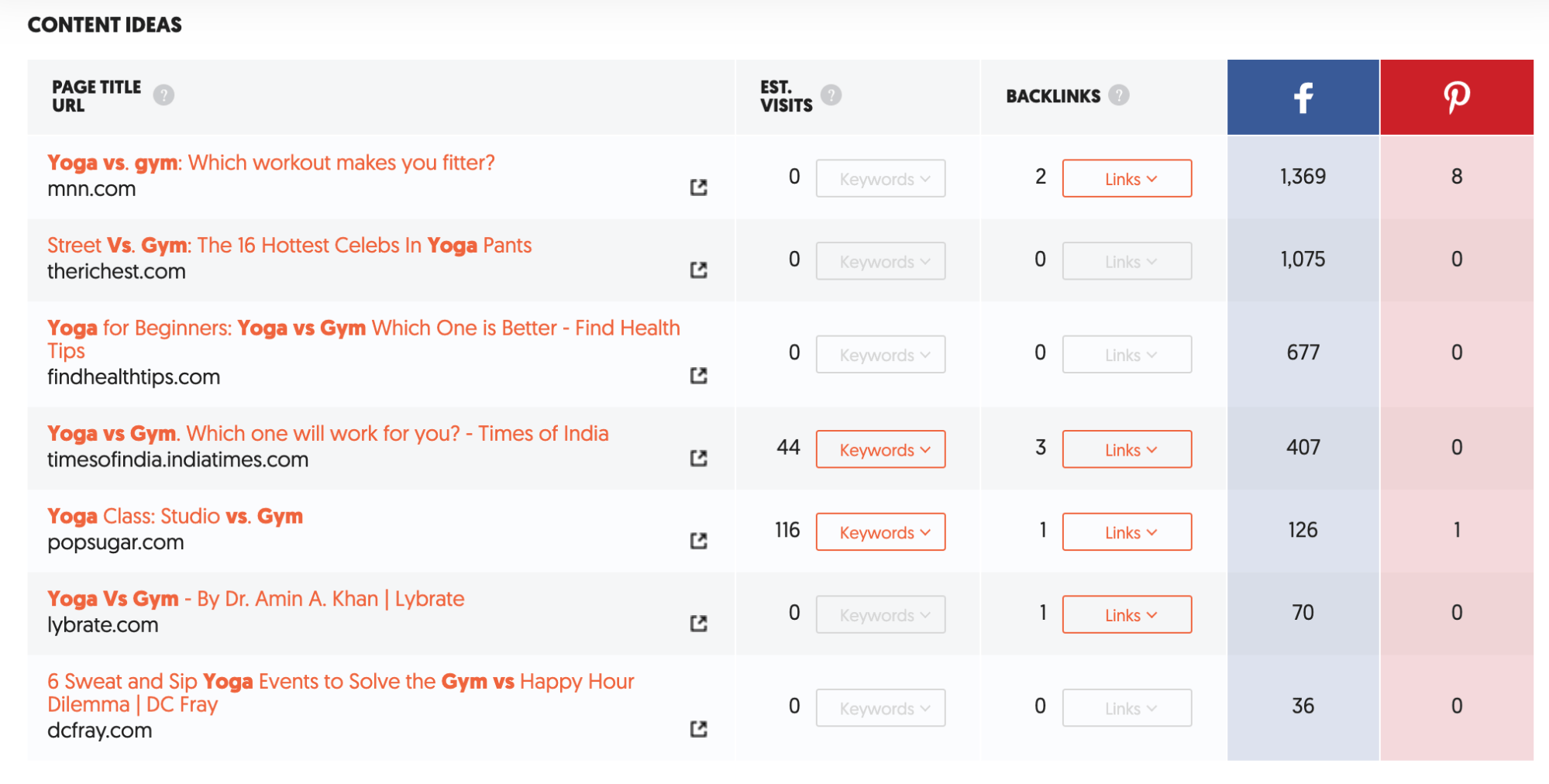Open mnn.com page via external link icon

pyautogui.click(x=698, y=187)
